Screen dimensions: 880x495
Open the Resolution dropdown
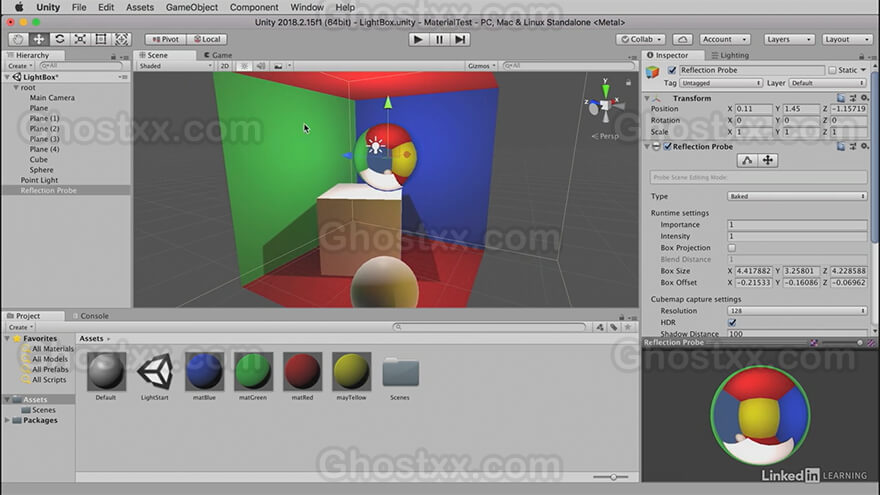pyautogui.click(x=797, y=311)
